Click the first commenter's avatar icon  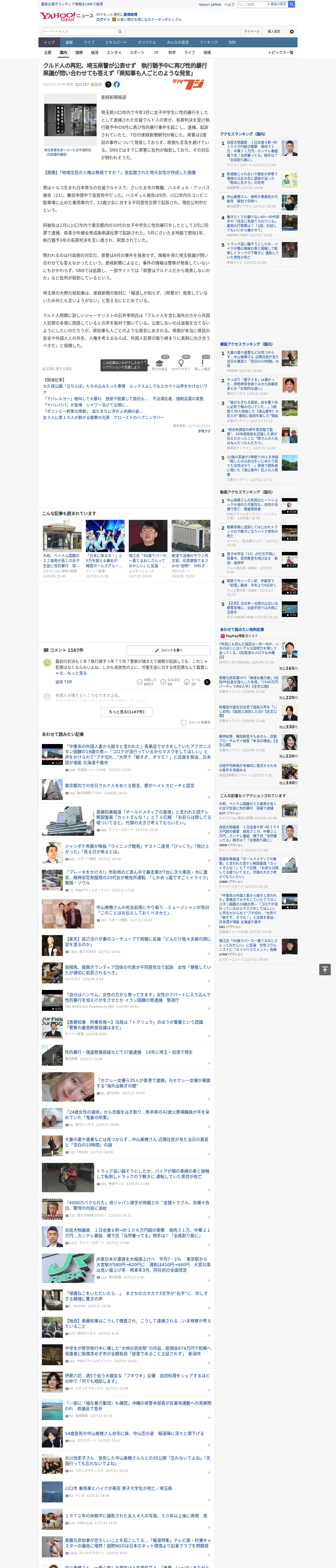coord(46,662)
